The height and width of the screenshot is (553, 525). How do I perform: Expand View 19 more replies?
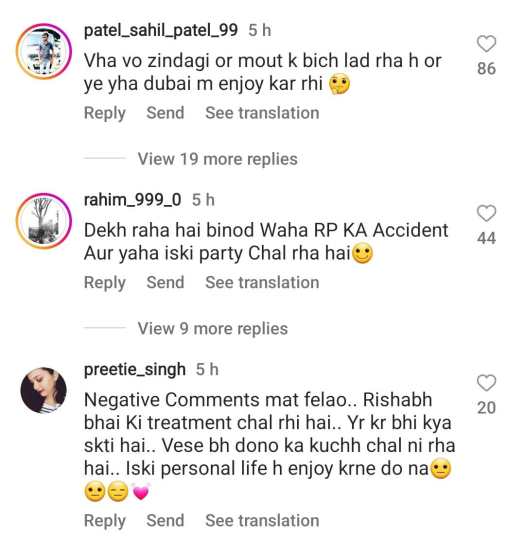pyautogui.click(x=218, y=159)
